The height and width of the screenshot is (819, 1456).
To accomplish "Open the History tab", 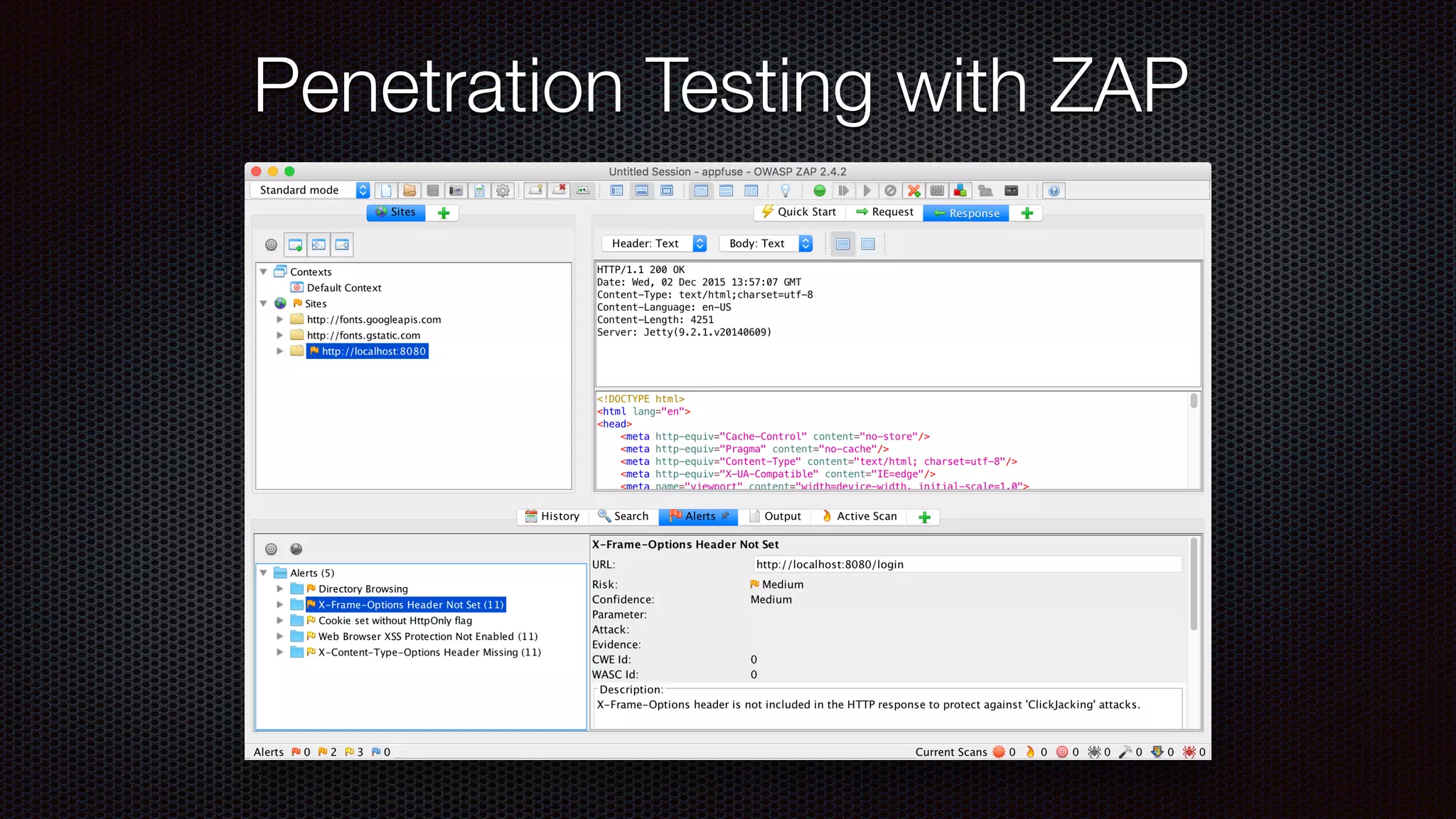I will tap(552, 516).
